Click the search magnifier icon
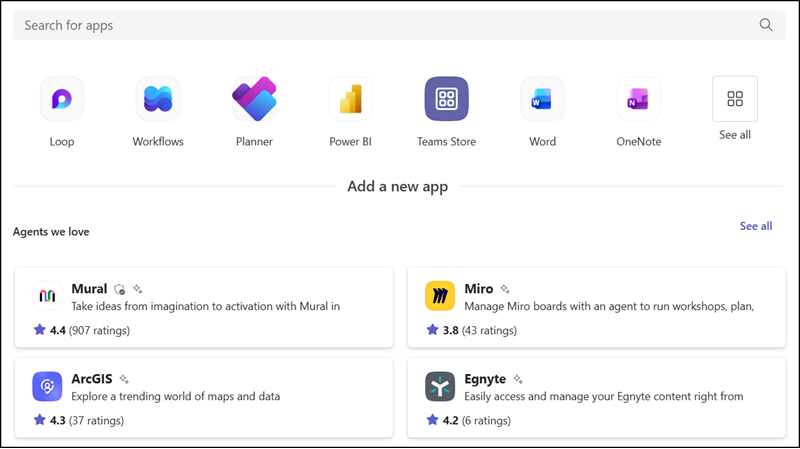 click(766, 24)
